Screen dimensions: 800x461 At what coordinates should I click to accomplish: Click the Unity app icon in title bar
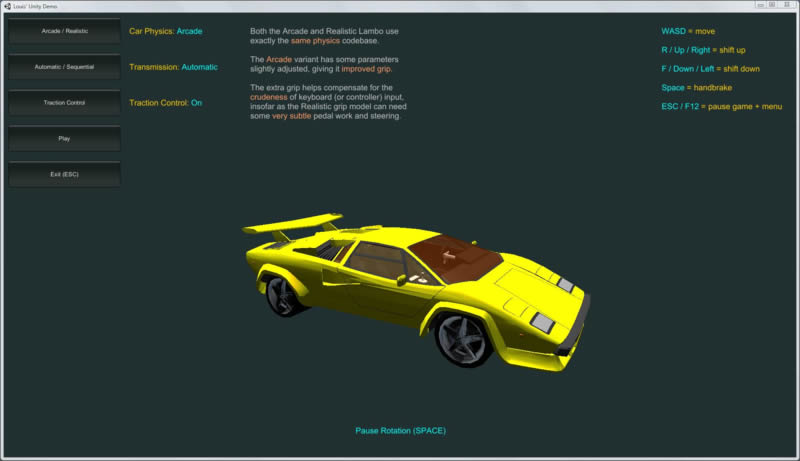click(x=7, y=5)
